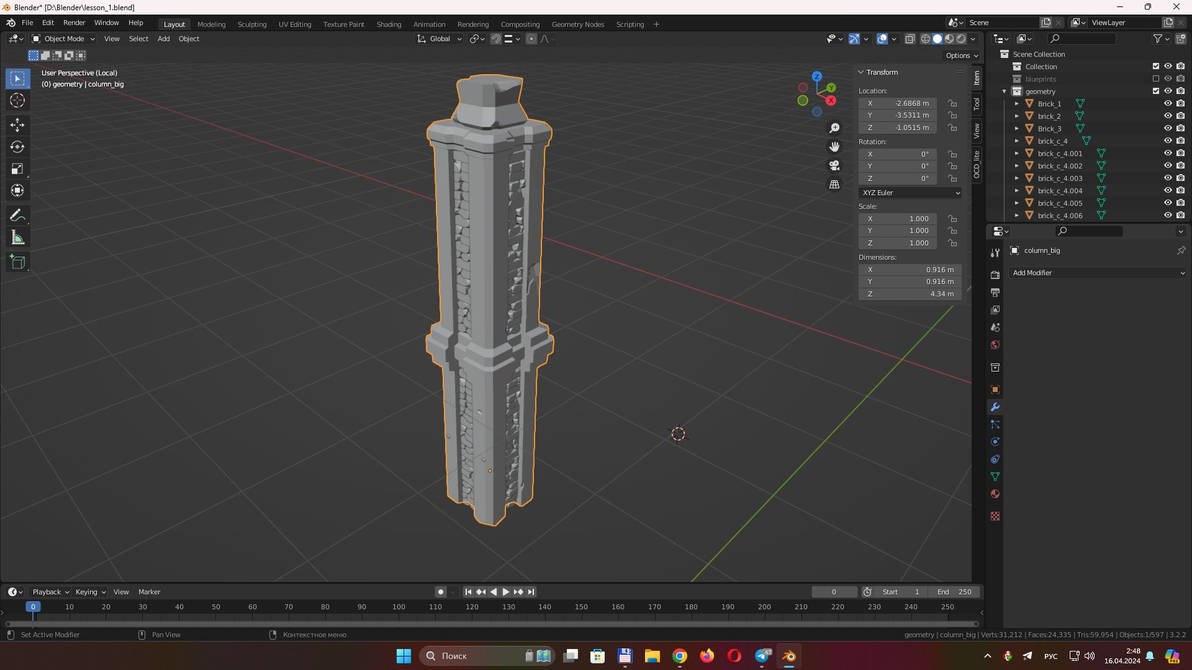Expand the Brick_2 tree item

pos(1016,116)
